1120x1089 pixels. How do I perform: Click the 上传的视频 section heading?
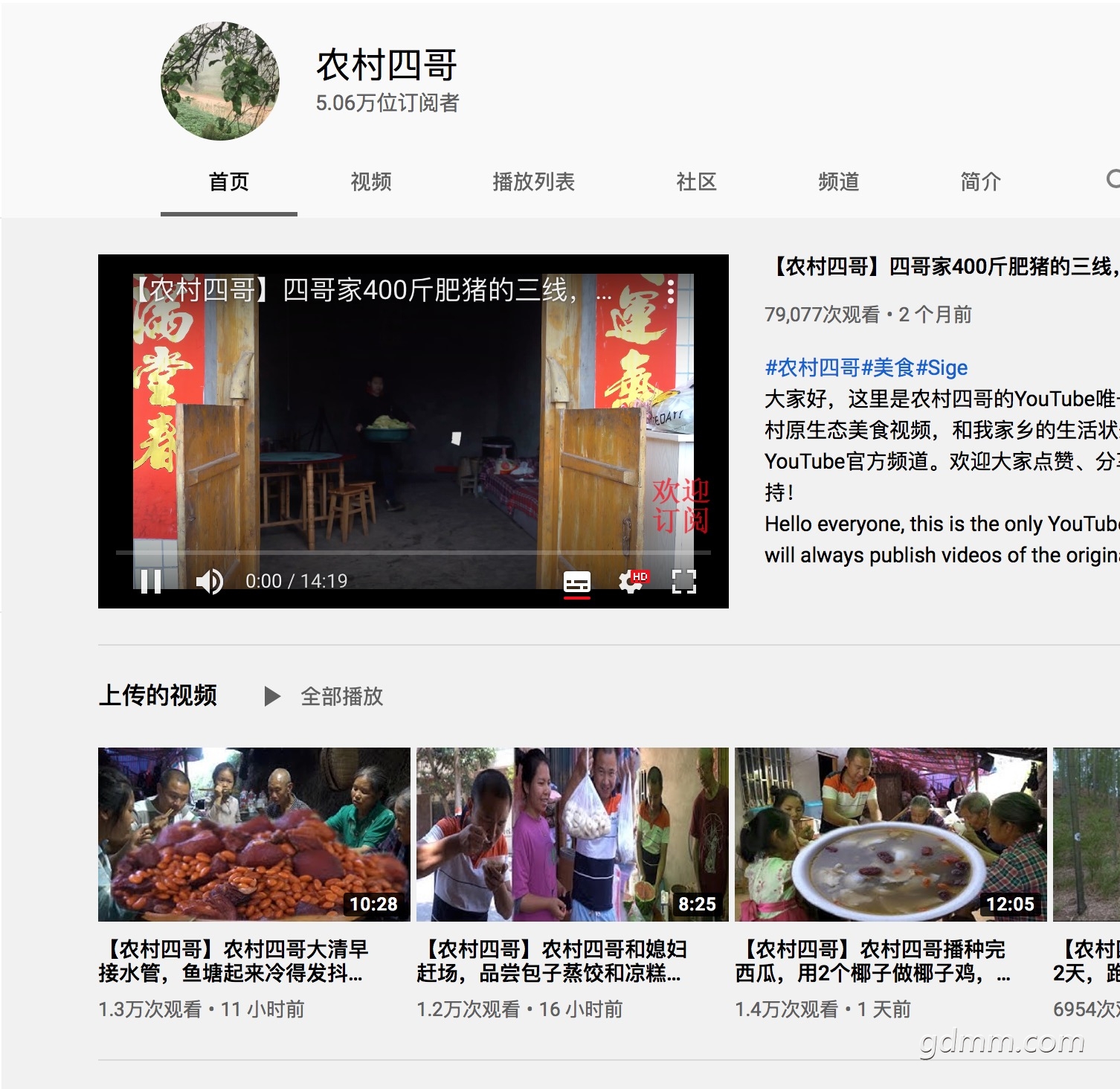(x=158, y=696)
